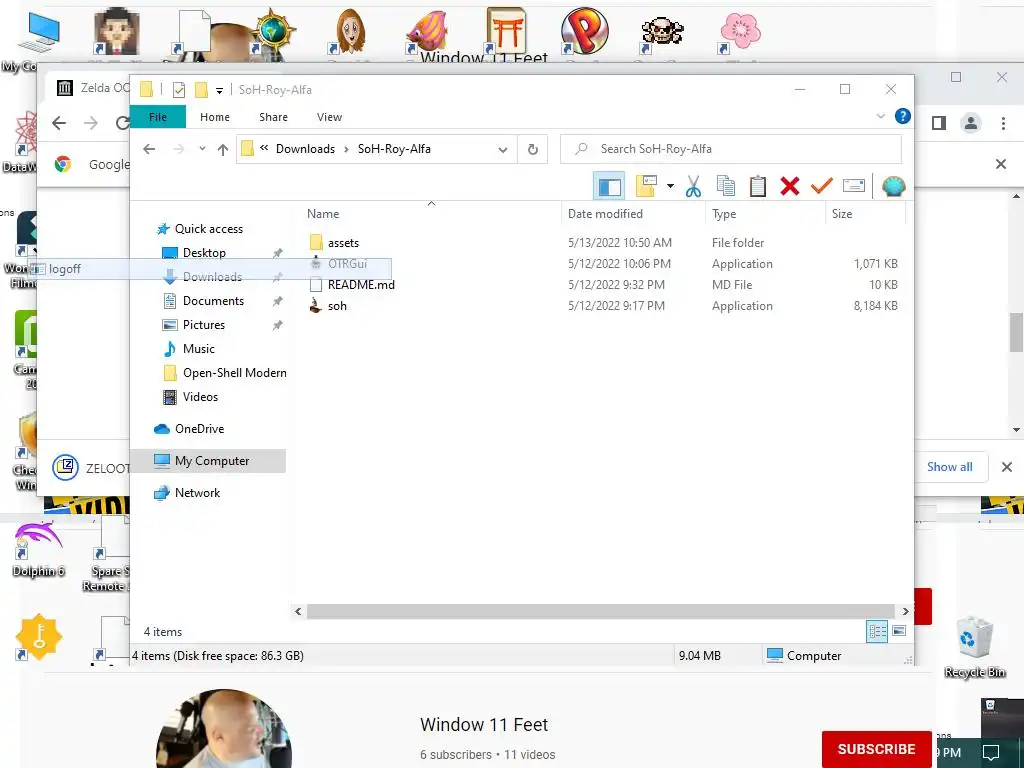Toggle the Chrome side panel icon

click(939, 123)
